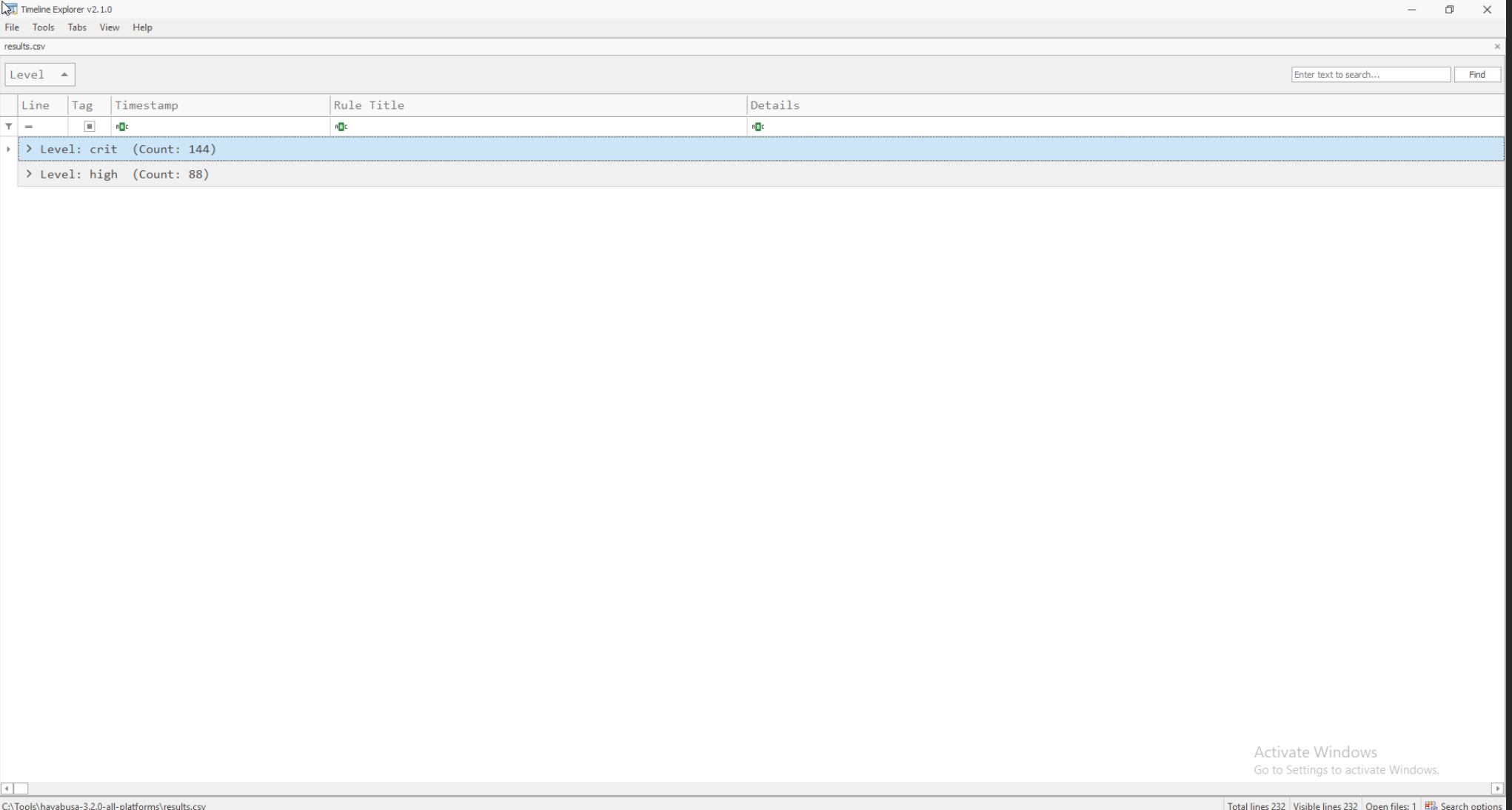Expand the Level: high group

click(x=29, y=174)
